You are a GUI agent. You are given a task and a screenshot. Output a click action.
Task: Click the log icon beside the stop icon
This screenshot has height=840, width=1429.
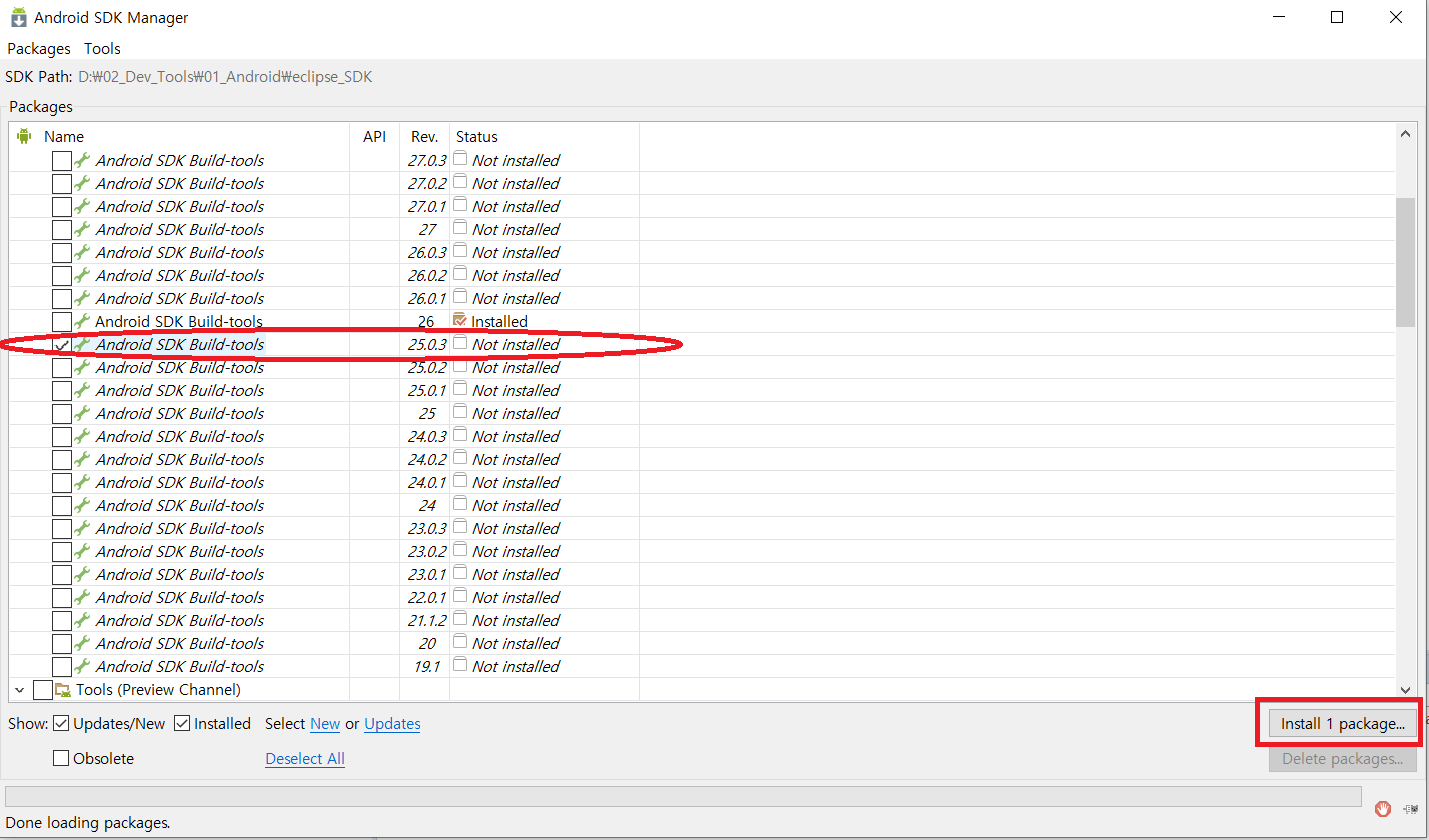1410,808
